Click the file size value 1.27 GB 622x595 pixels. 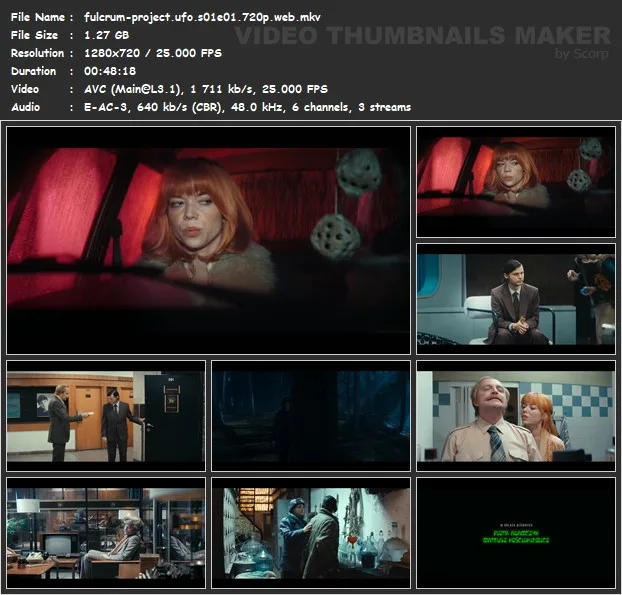(x=106, y=35)
